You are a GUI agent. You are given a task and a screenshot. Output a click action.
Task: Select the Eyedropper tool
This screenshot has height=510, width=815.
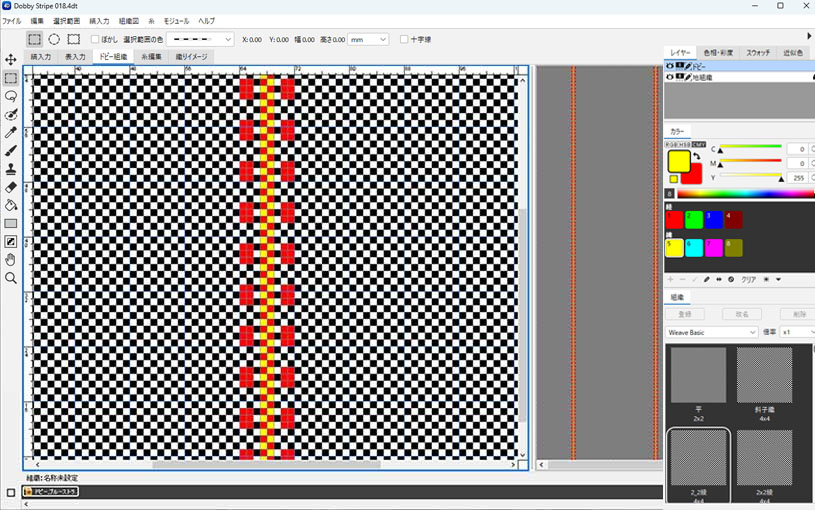10,132
